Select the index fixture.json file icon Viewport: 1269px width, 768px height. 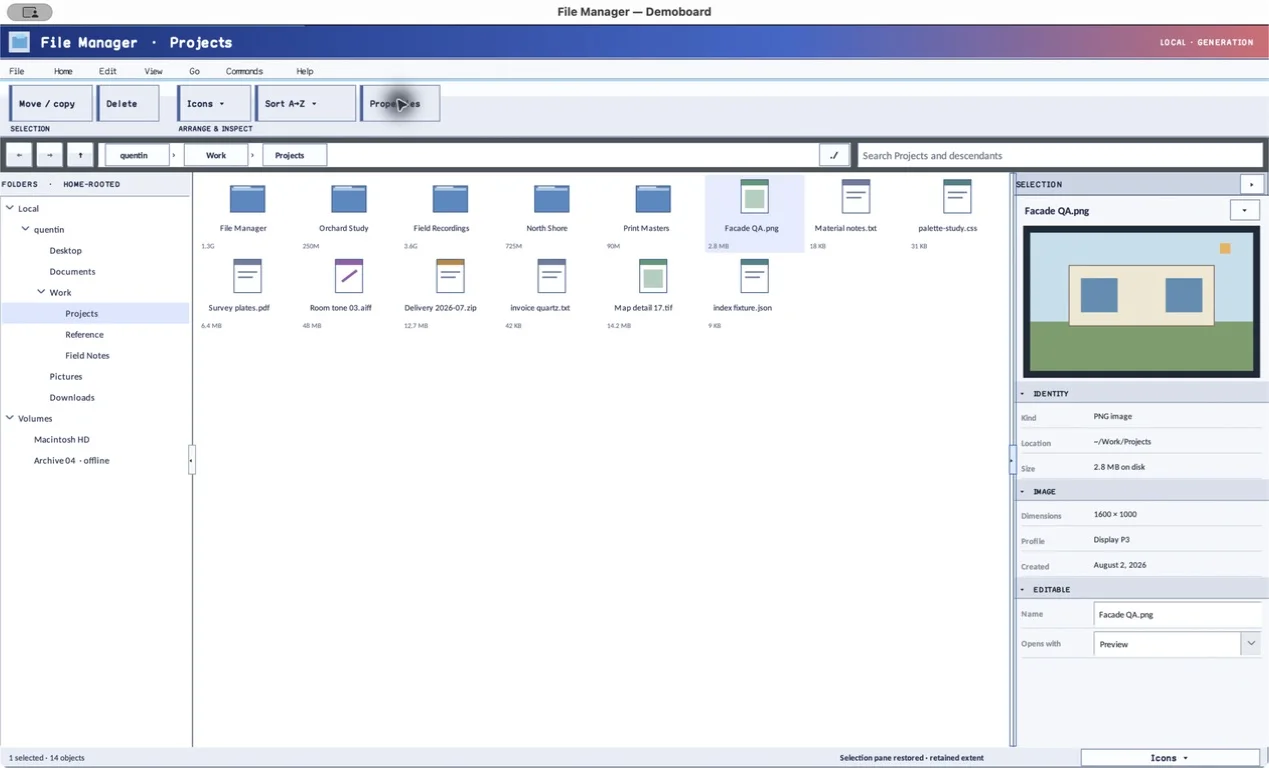tap(754, 276)
